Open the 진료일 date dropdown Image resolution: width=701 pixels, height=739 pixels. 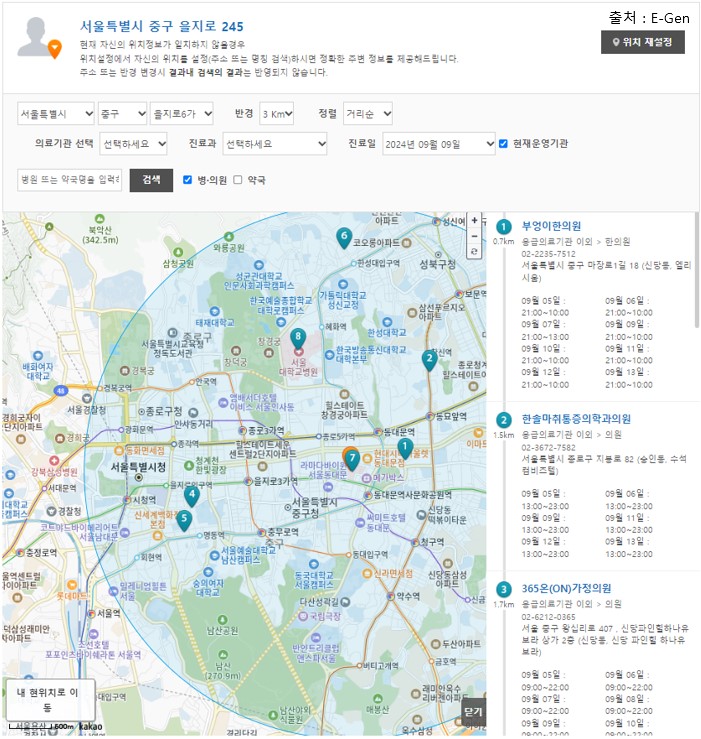pos(438,144)
